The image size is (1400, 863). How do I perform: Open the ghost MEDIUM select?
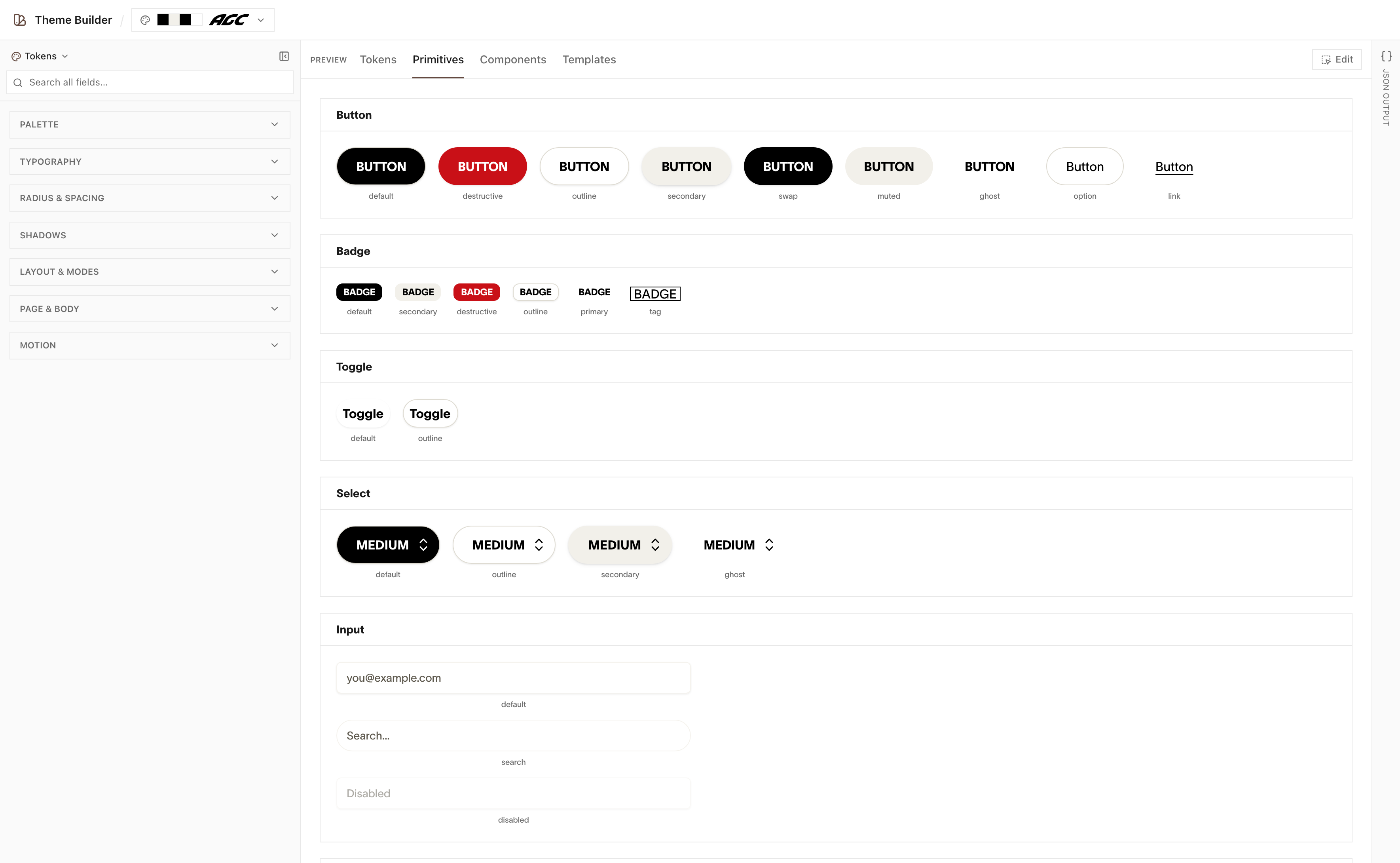click(x=735, y=544)
